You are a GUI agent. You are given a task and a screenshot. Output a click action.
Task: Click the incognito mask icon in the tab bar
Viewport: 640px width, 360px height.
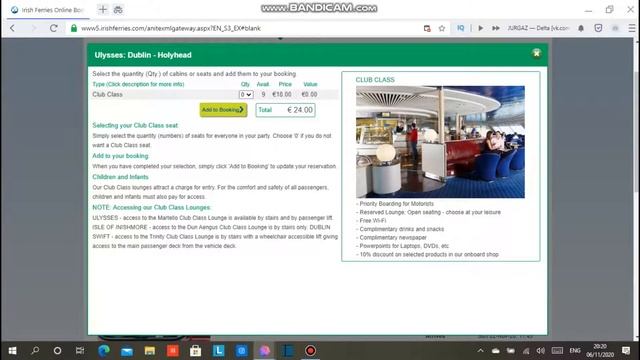tap(118, 9)
